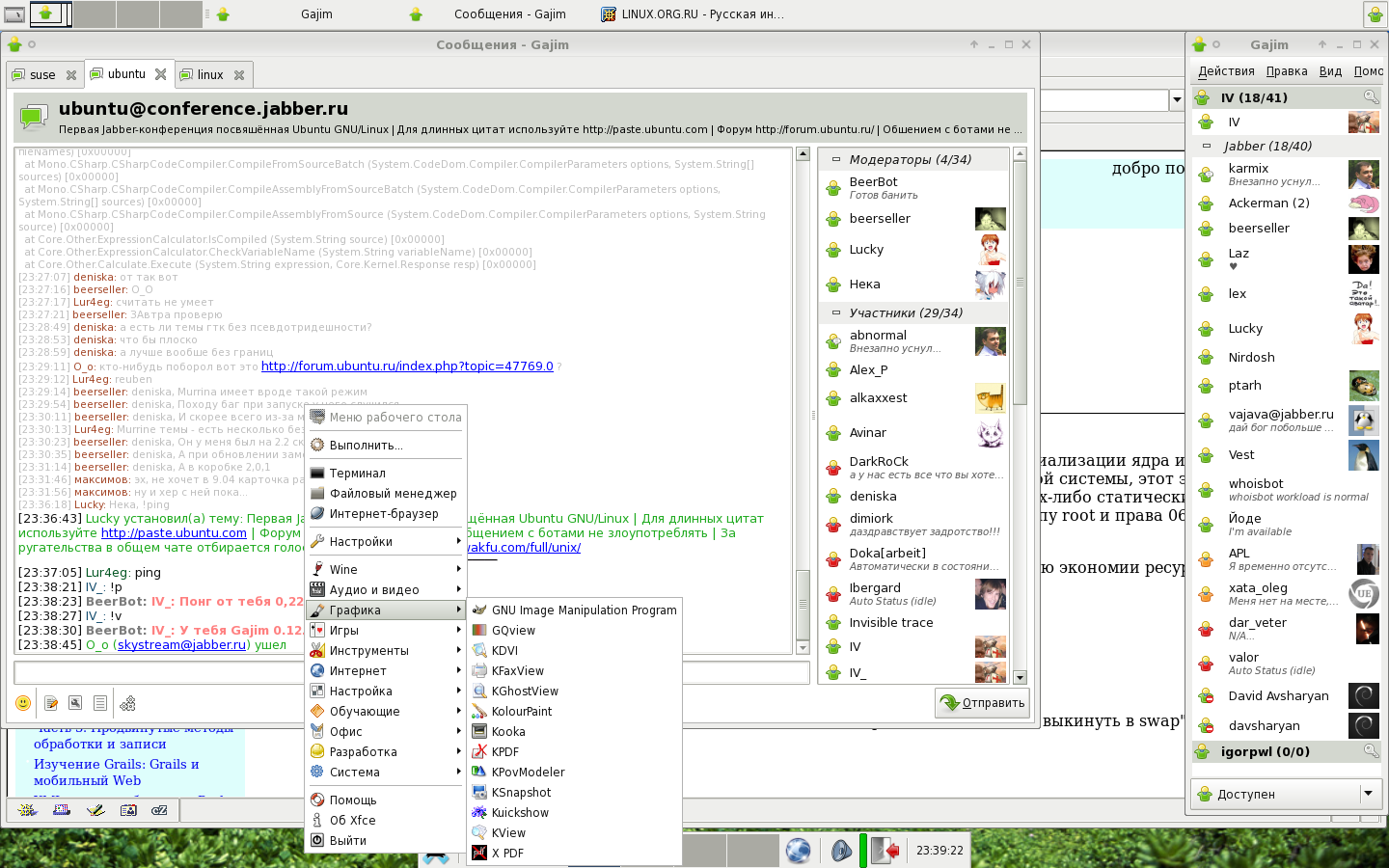Click the green volume level bar in panel
This screenshot has height=868, width=1389.
(862, 850)
